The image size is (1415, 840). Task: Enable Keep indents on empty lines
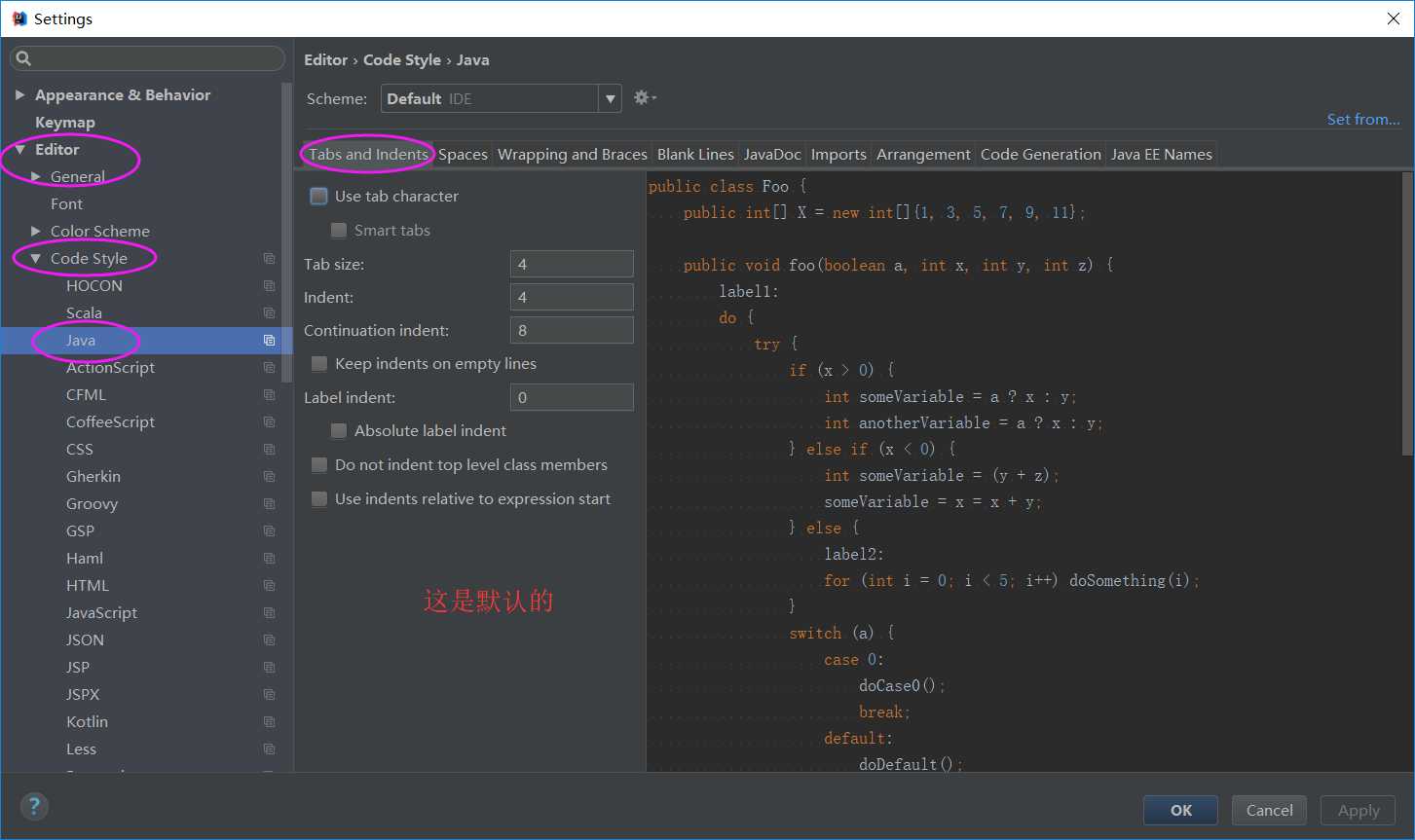pos(318,364)
